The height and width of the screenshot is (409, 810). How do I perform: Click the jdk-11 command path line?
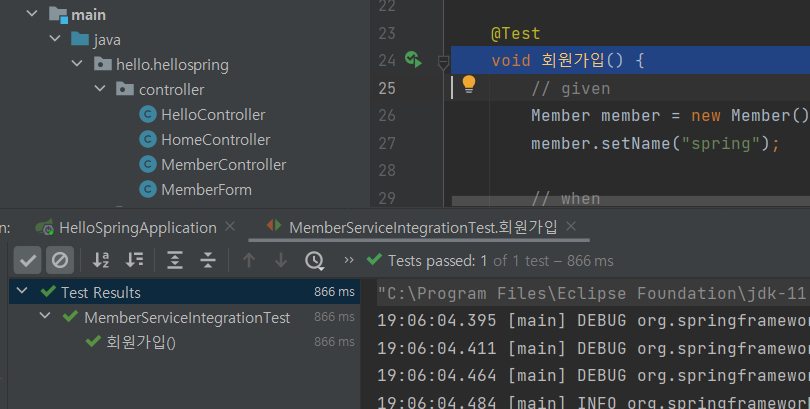click(x=593, y=293)
